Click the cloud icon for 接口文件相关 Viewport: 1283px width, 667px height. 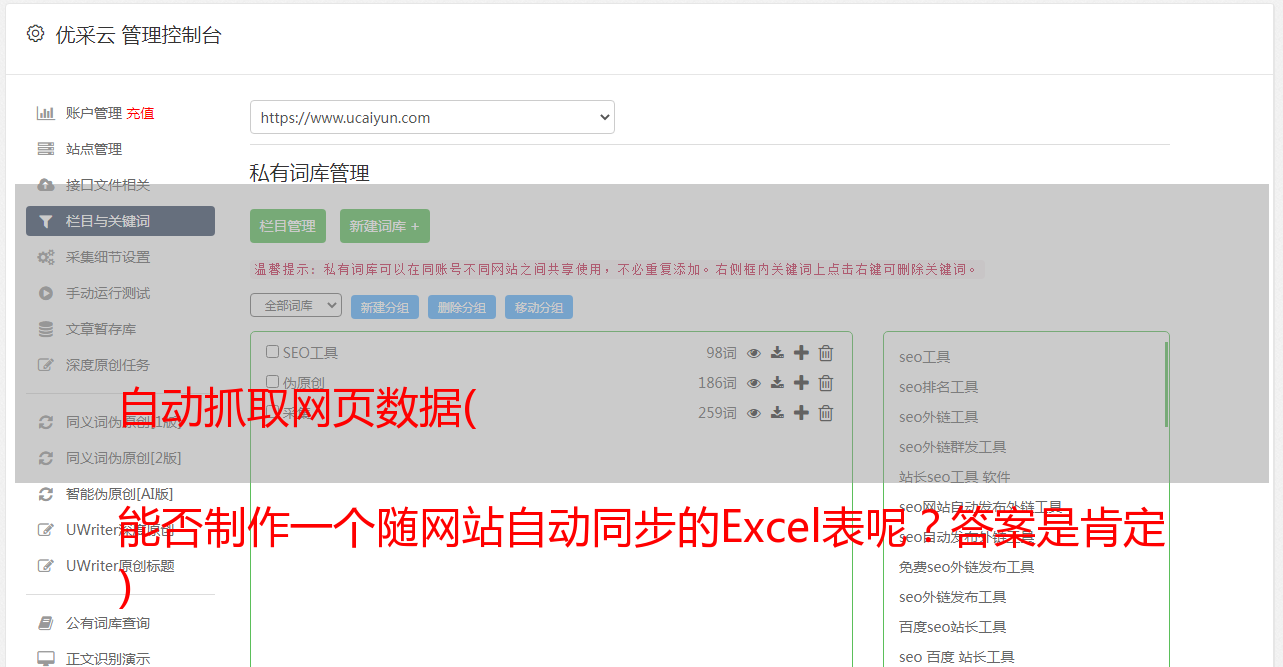click(45, 185)
